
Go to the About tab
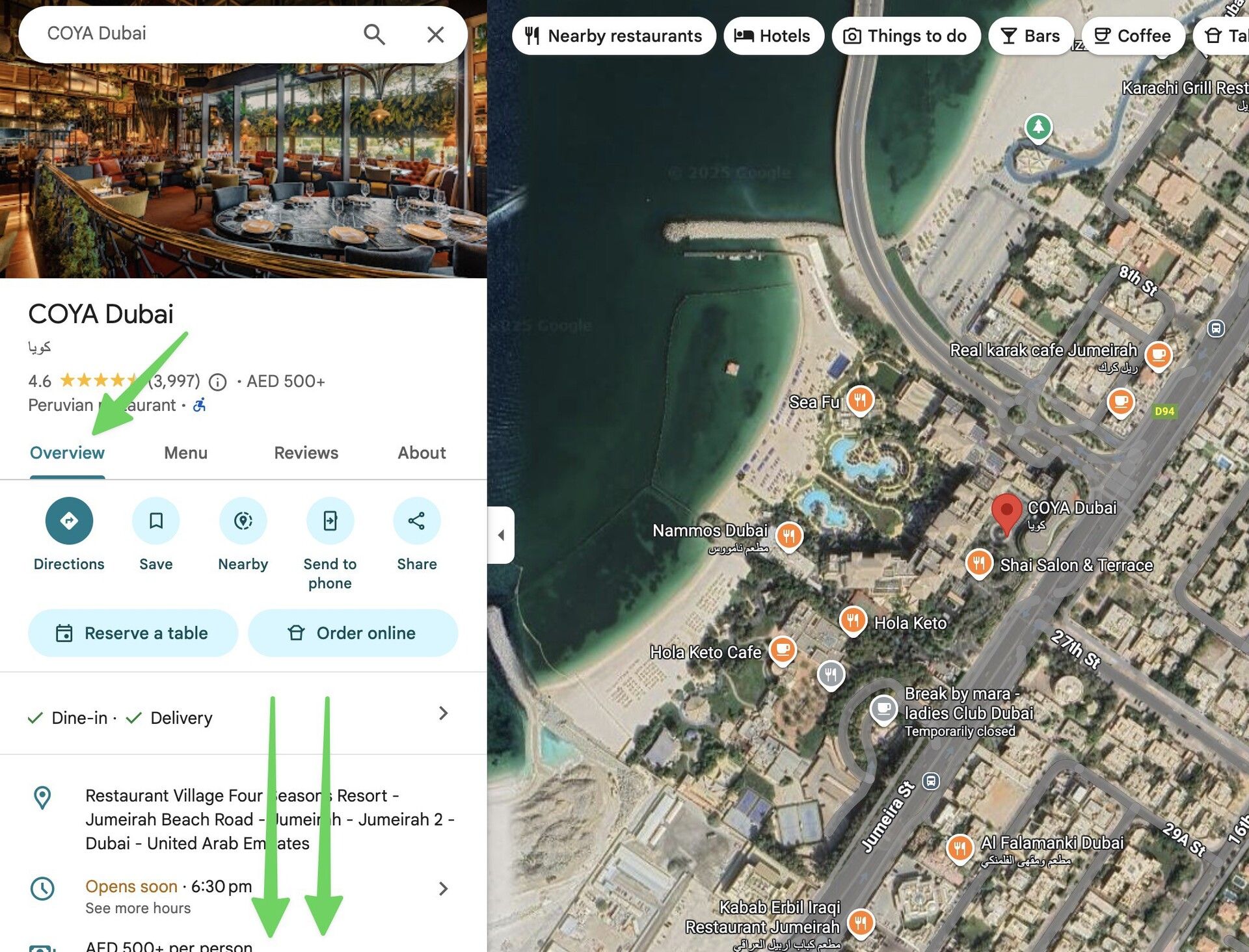[x=422, y=453]
